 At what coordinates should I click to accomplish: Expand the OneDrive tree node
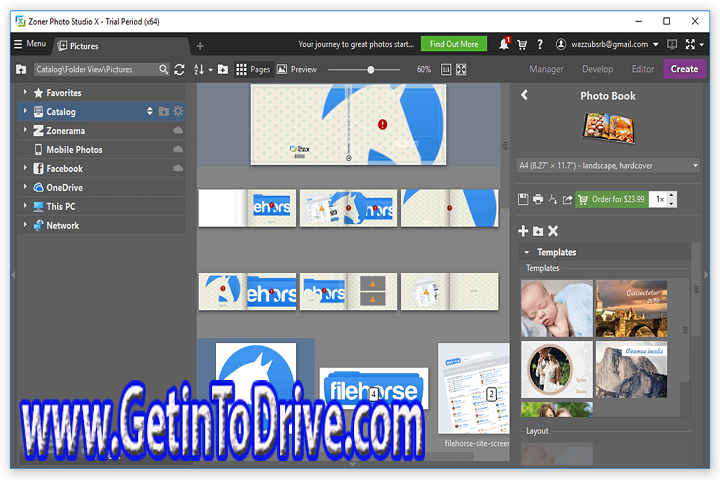click(x=25, y=187)
